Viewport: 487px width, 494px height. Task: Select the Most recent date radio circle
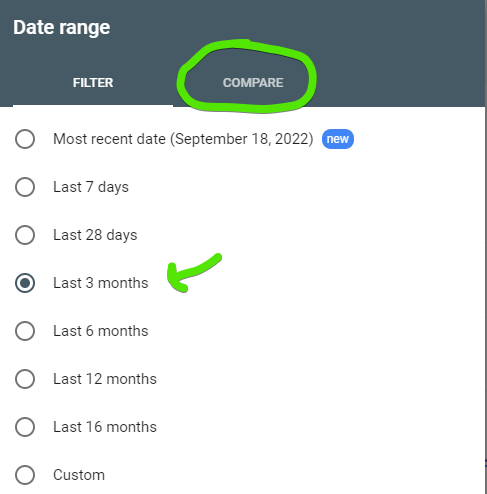[x=25, y=139]
